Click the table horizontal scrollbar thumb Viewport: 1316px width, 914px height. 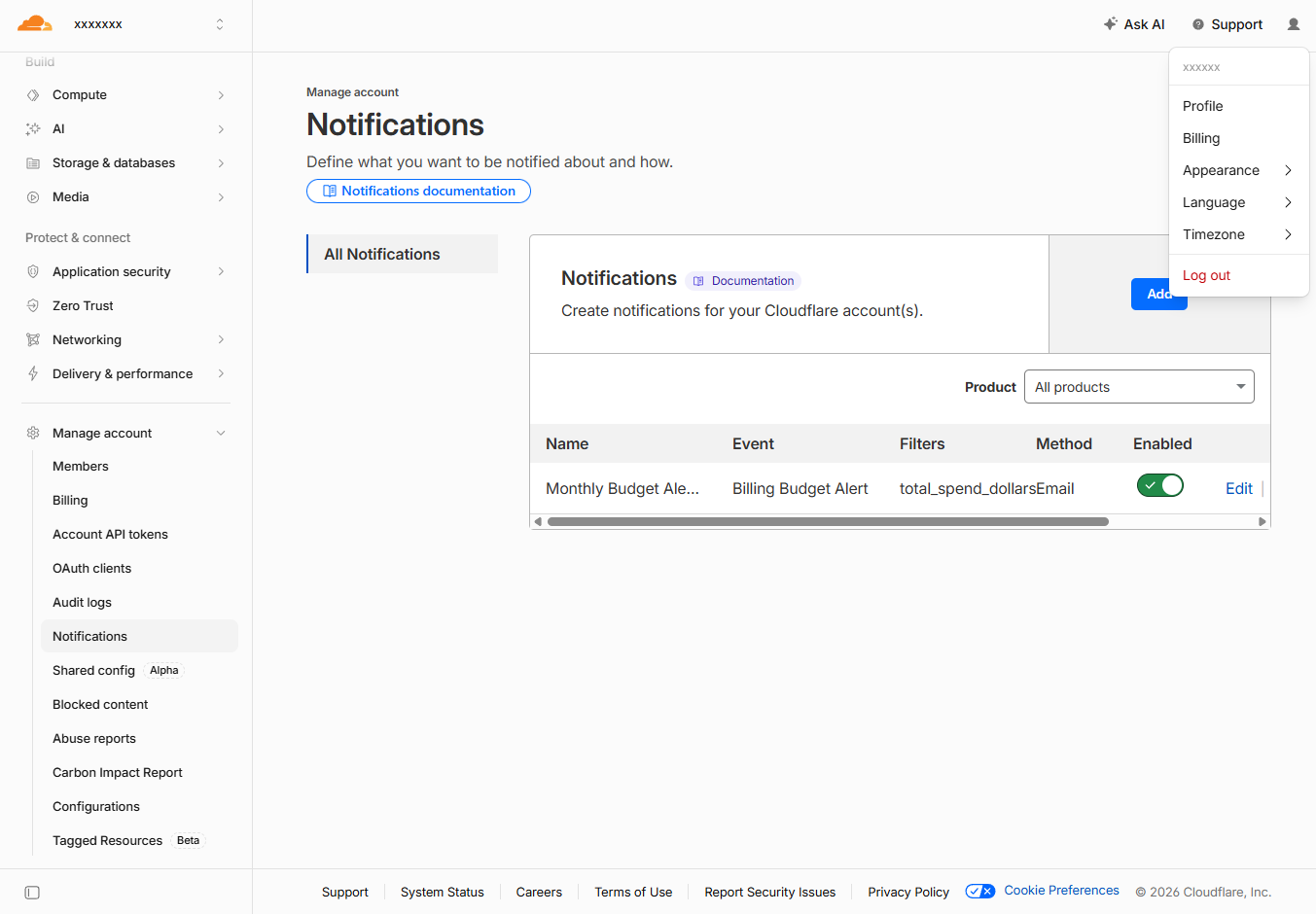pyautogui.click(x=828, y=522)
